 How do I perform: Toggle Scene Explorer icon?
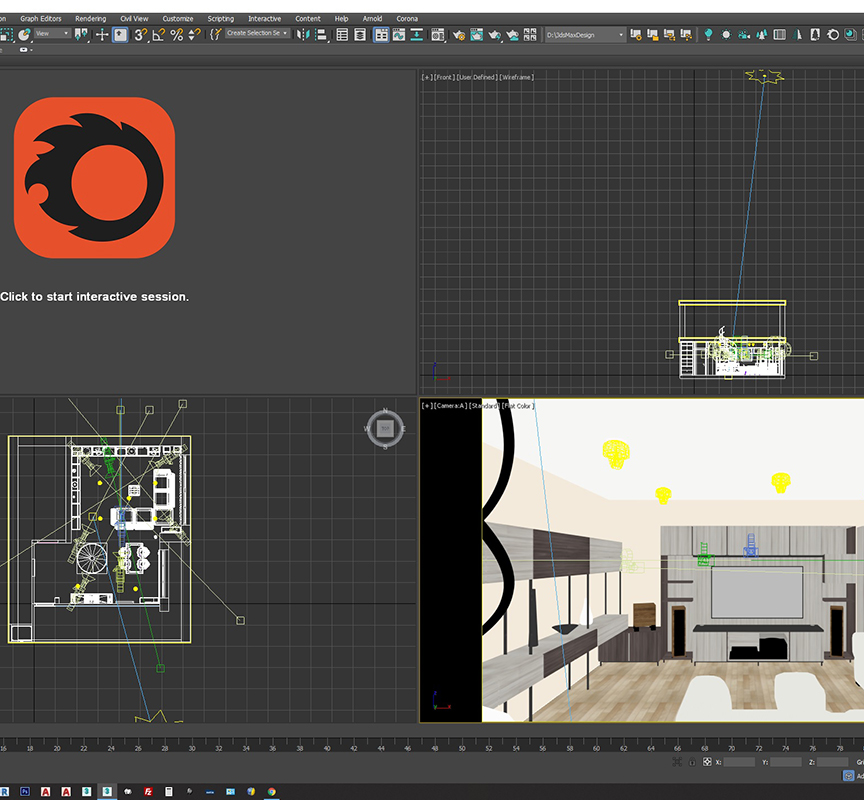342,35
